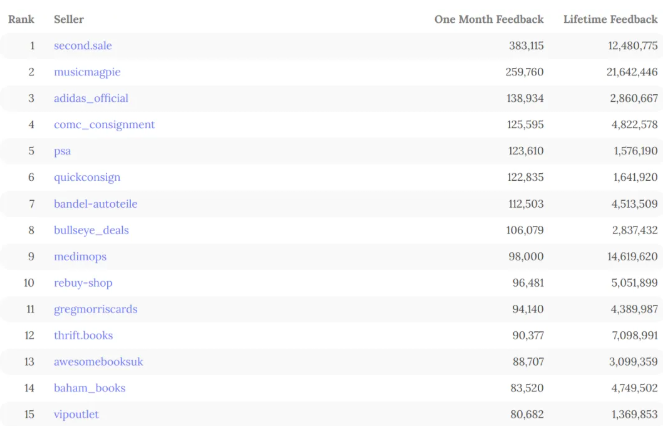Viewport: 663px width, 426px height.
Task: Select one month feedback value 80,682
Action: click(527, 414)
